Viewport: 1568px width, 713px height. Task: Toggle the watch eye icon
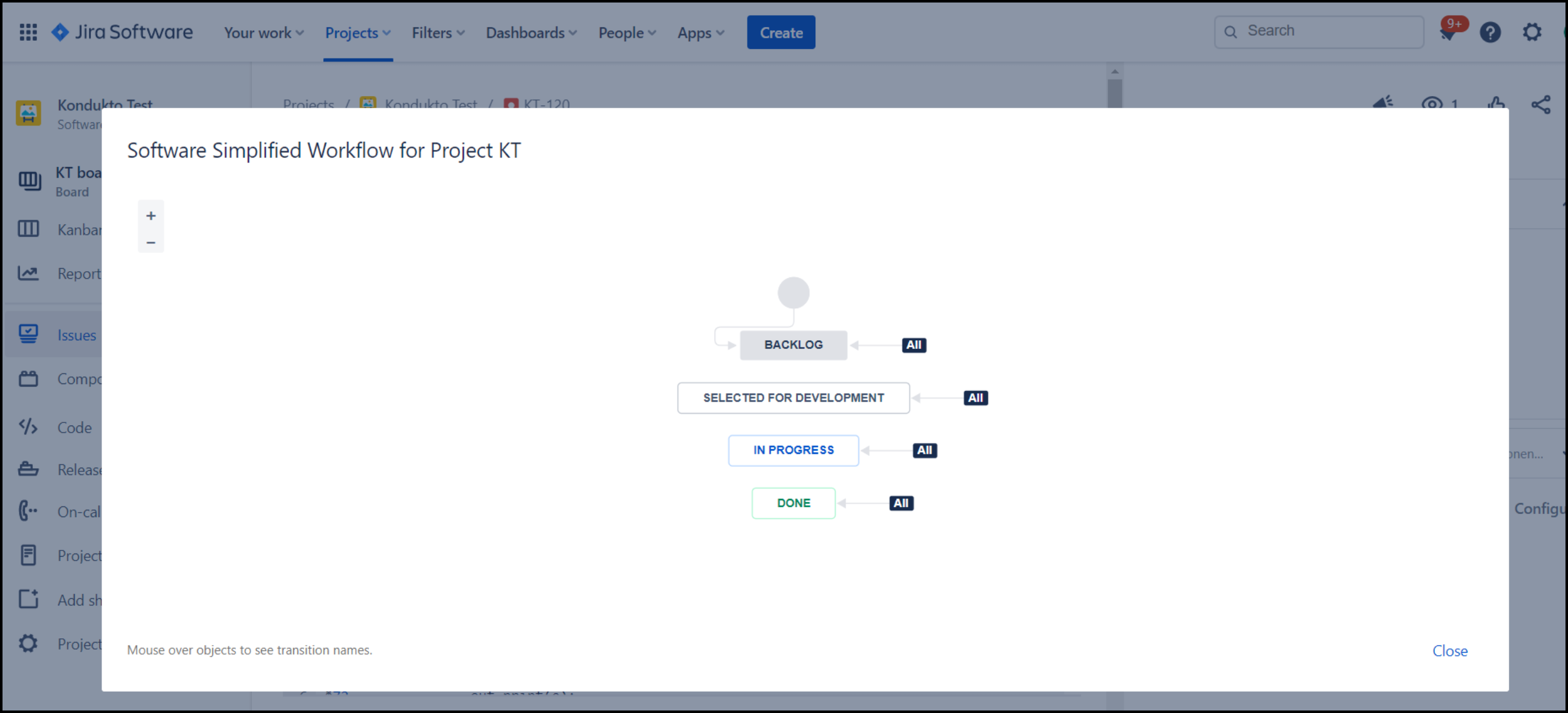1432,103
